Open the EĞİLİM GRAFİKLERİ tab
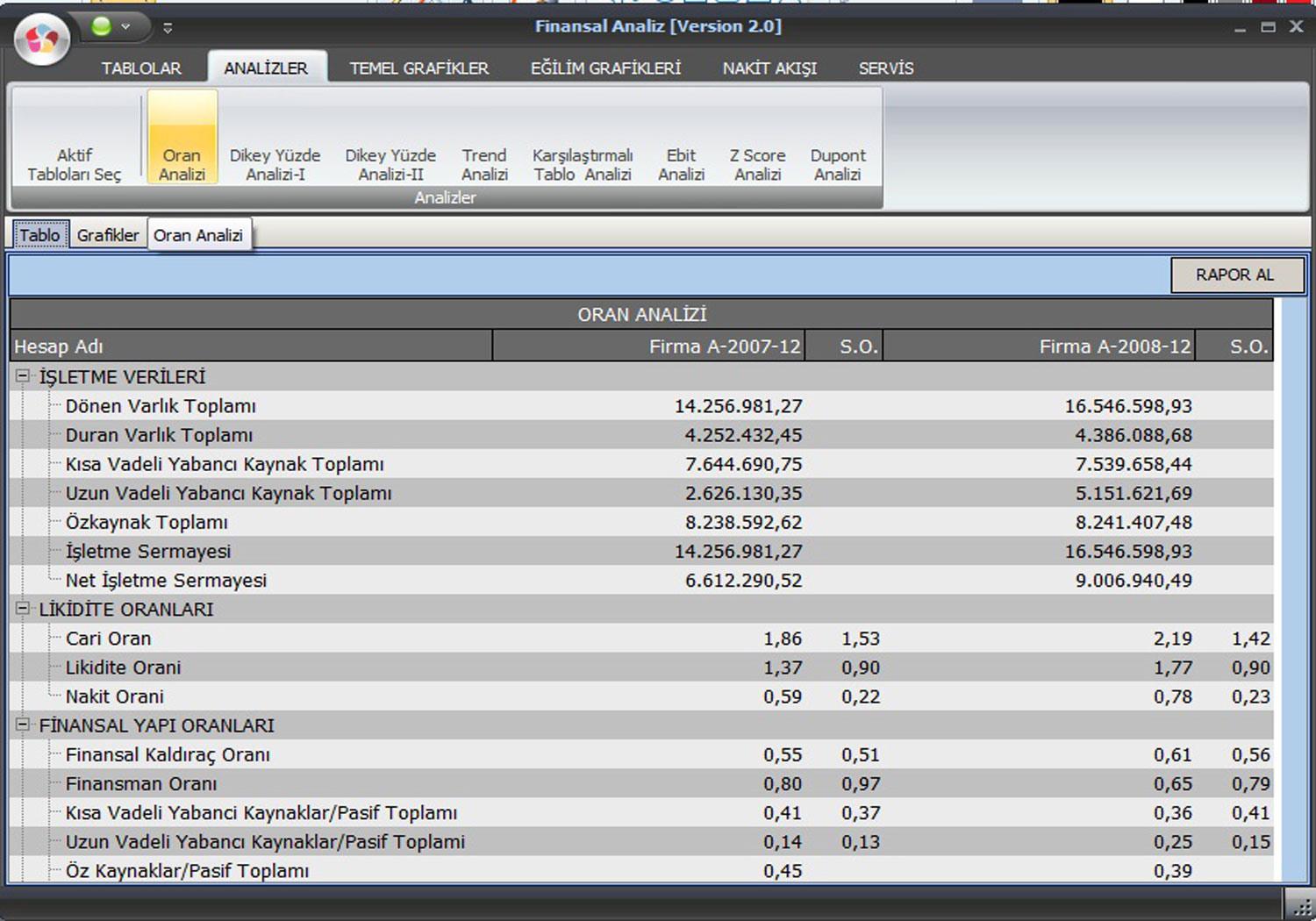1316x921 pixels. tap(605, 68)
